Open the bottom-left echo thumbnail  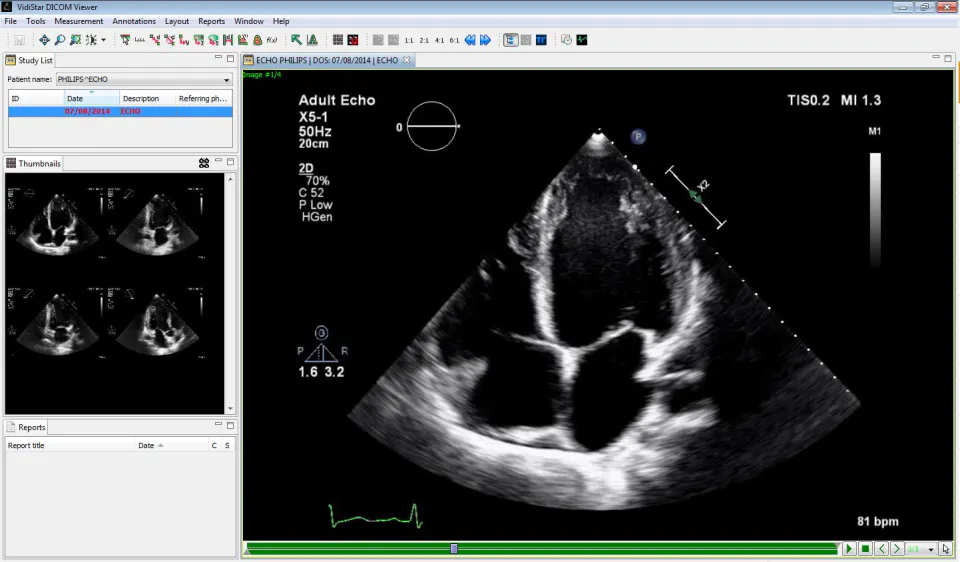tap(56, 323)
